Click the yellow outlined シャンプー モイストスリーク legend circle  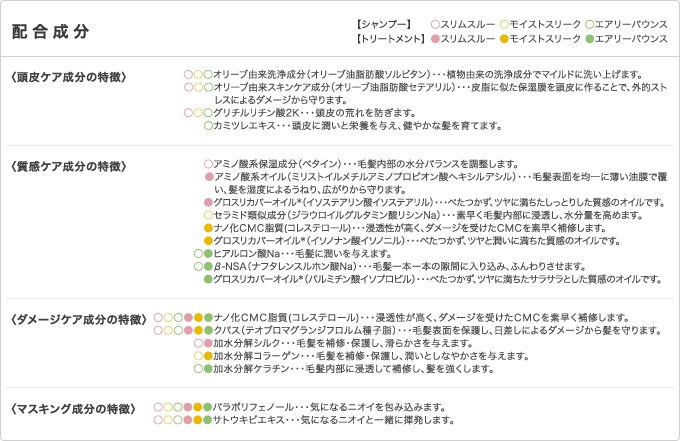point(504,24)
